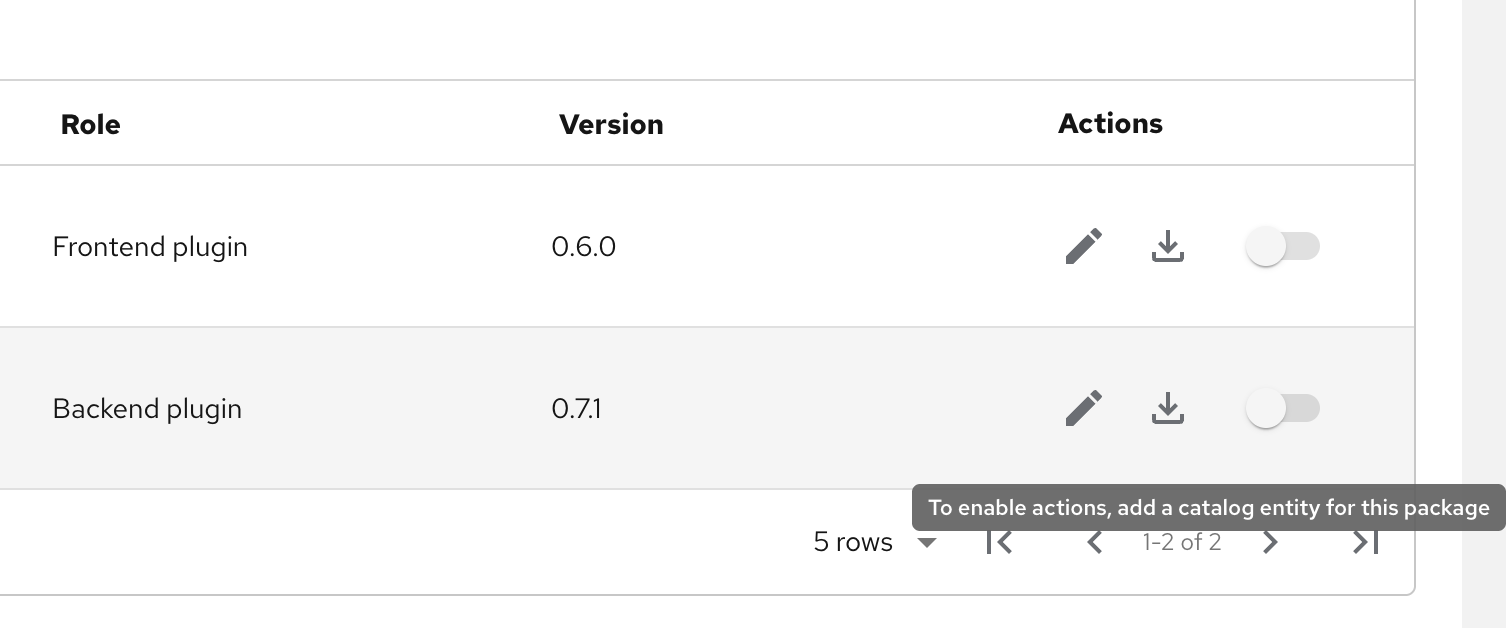Go to the first page
This screenshot has width=1506, height=628.
(x=999, y=542)
